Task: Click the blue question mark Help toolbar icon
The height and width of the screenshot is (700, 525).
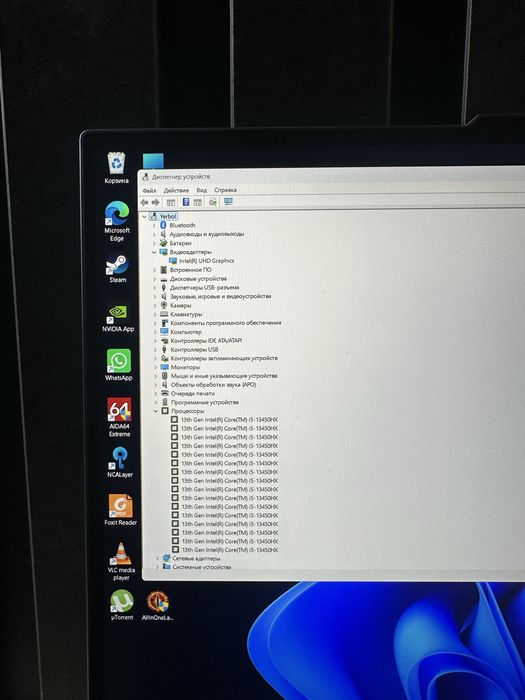Action: pos(186,202)
